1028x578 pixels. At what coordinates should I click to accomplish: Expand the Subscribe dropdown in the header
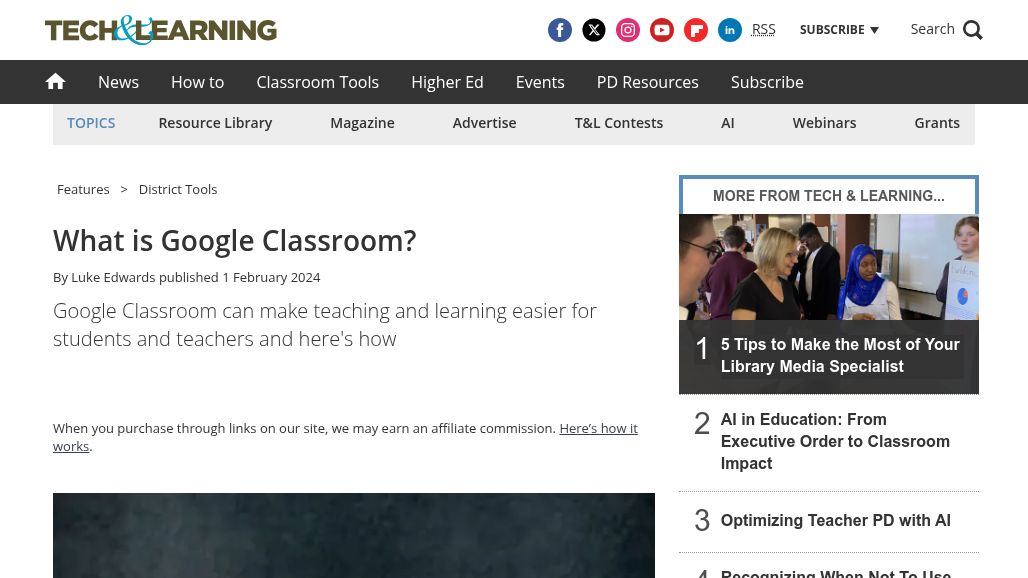(839, 30)
